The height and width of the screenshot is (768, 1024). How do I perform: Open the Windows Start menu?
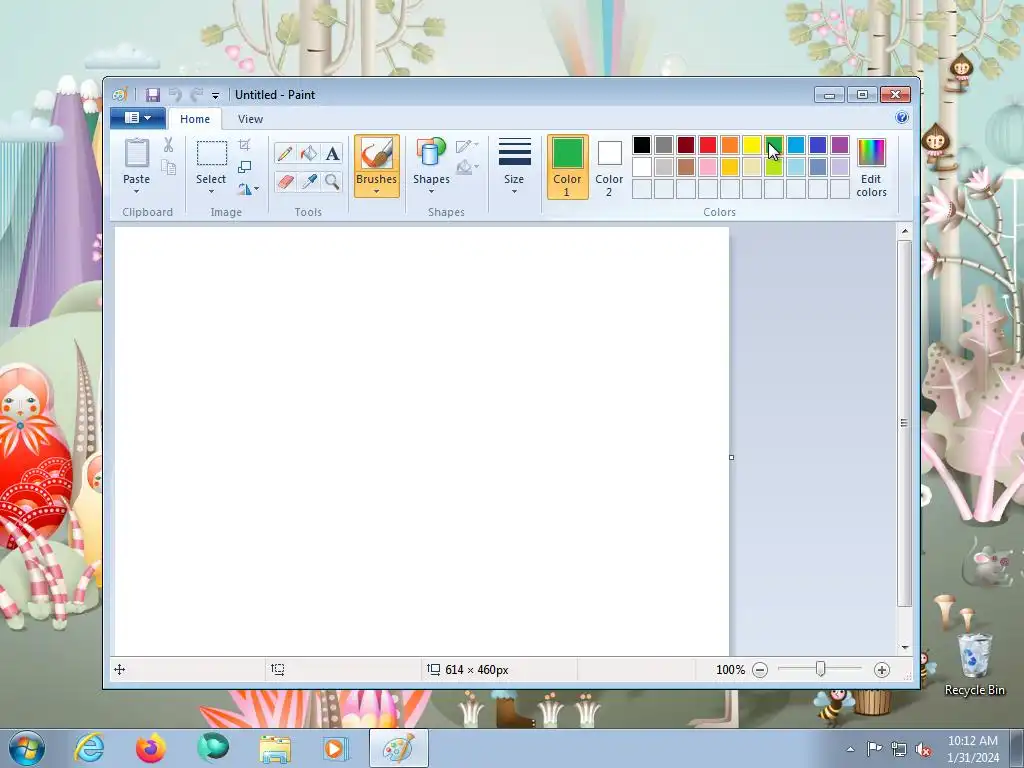tap(26, 748)
